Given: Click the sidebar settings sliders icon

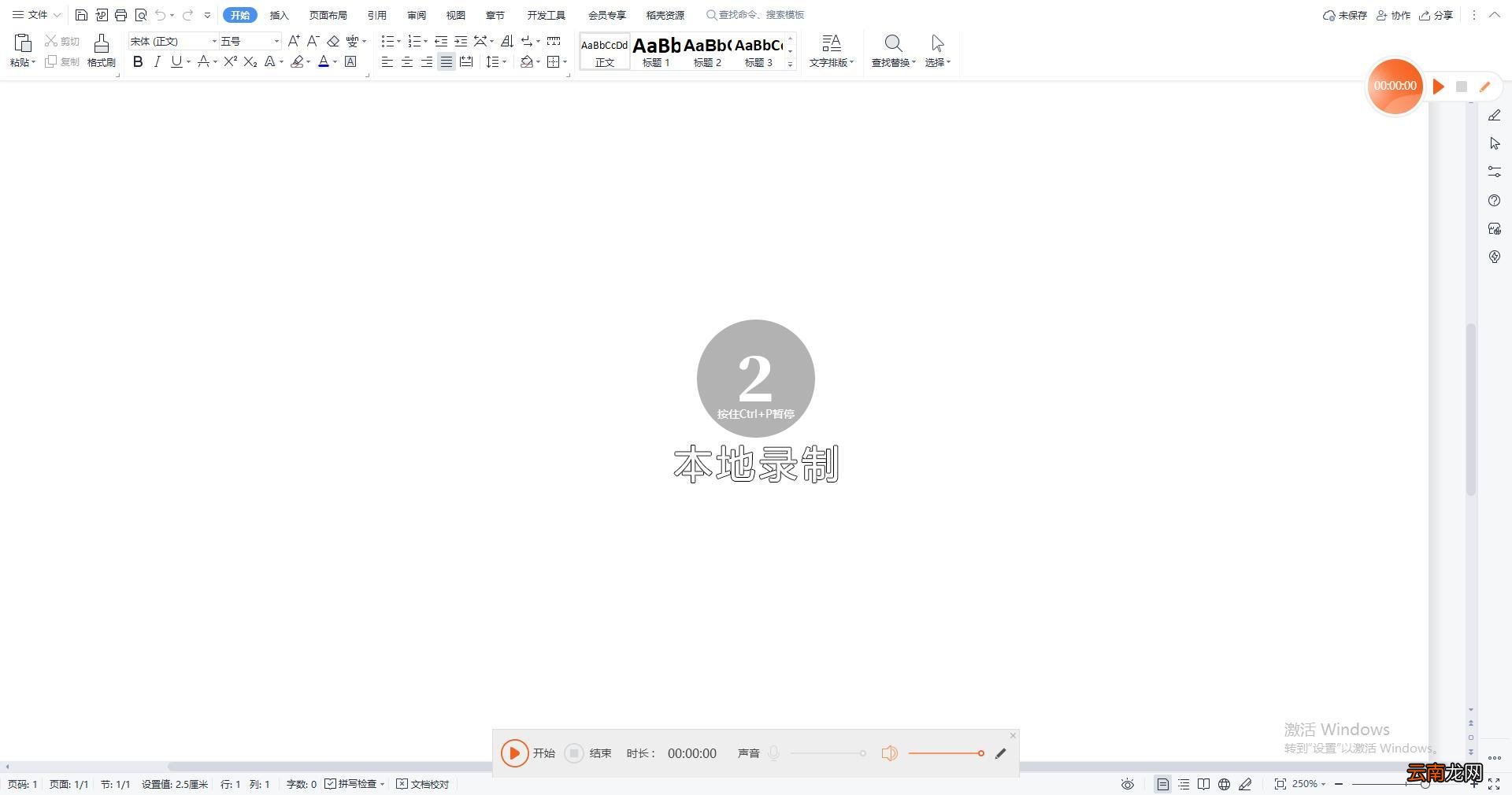Looking at the screenshot, I should (x=1495, y=172).
